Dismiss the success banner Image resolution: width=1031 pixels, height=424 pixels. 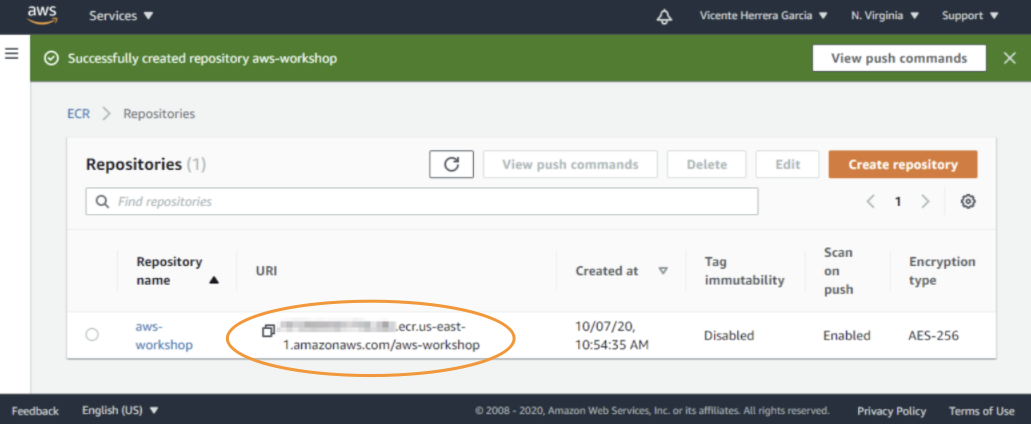click(x=1010, y=58)
